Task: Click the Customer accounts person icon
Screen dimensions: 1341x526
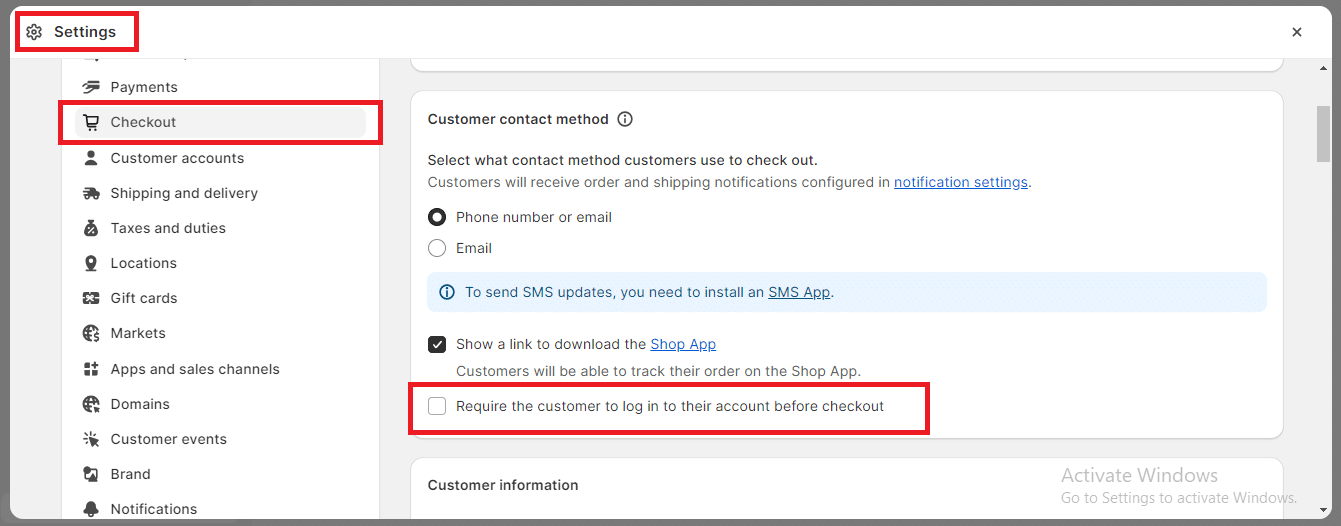Action: point(91,158)
